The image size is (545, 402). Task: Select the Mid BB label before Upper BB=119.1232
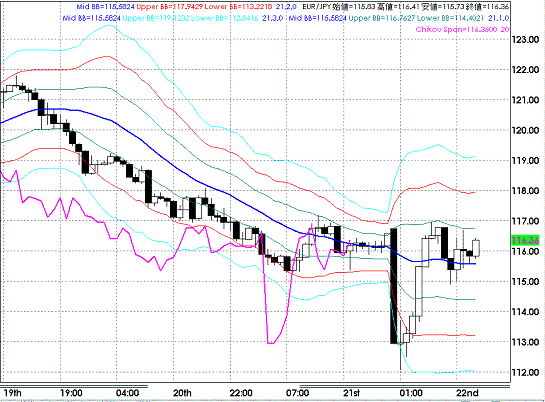coord(92,18)
